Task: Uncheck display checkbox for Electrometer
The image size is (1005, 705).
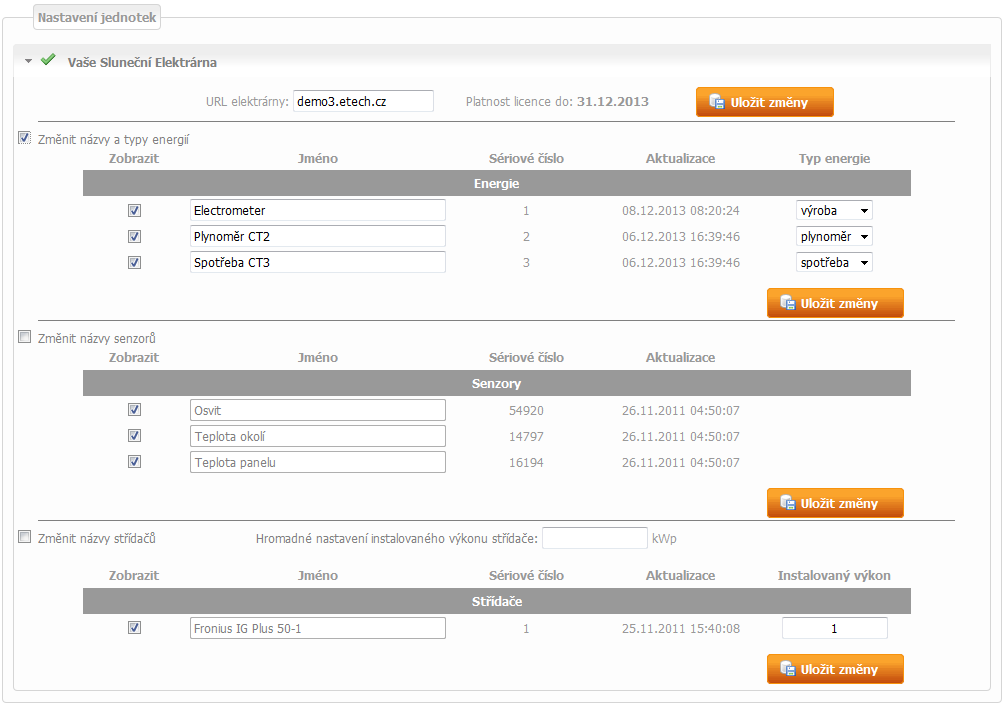Action: coord(135,211)
